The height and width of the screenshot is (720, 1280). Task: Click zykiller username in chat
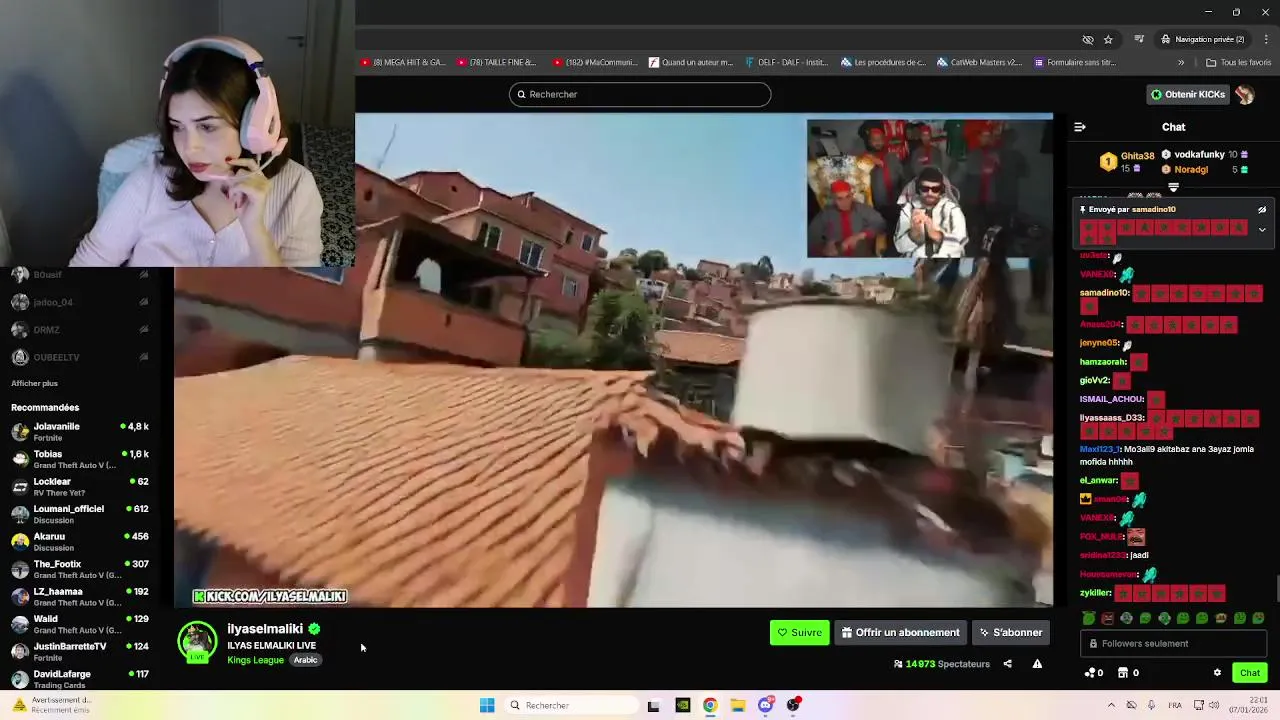pos(1095,593)
